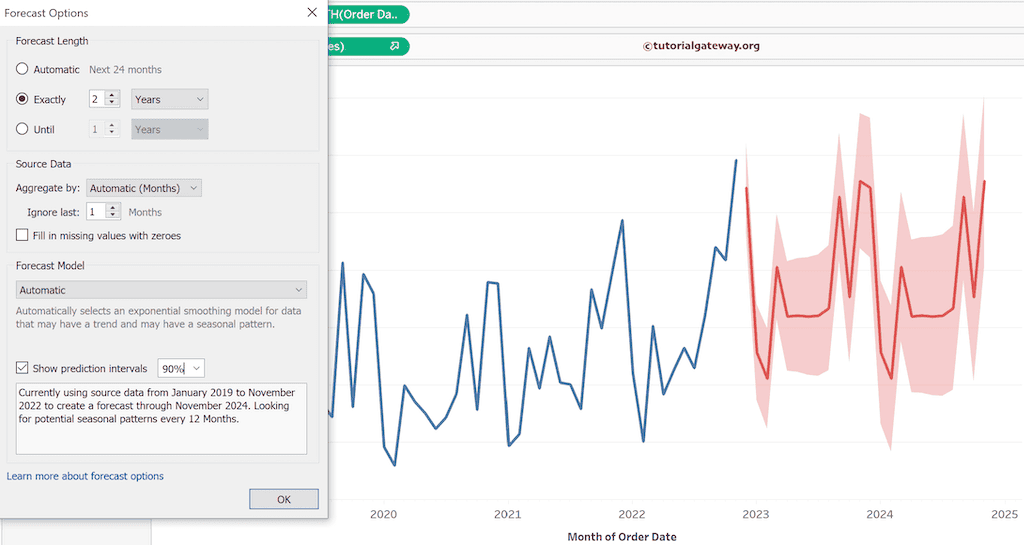Click the MONTH(Order Date) pill on shelf
The width and height of the screenshot is (1024, 545).
[370, 14]
